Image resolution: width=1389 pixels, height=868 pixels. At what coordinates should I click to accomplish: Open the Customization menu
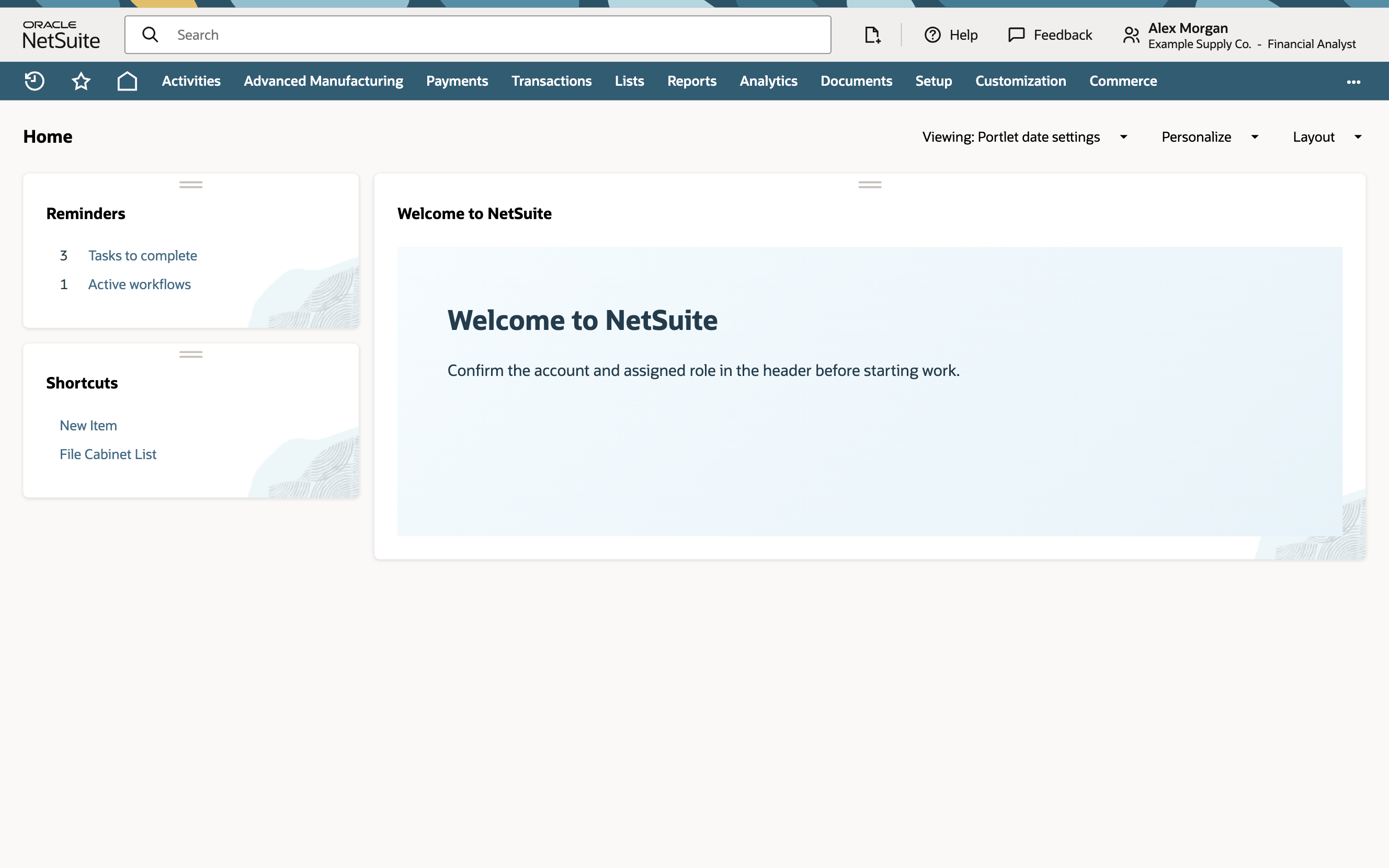[1020, 81]
